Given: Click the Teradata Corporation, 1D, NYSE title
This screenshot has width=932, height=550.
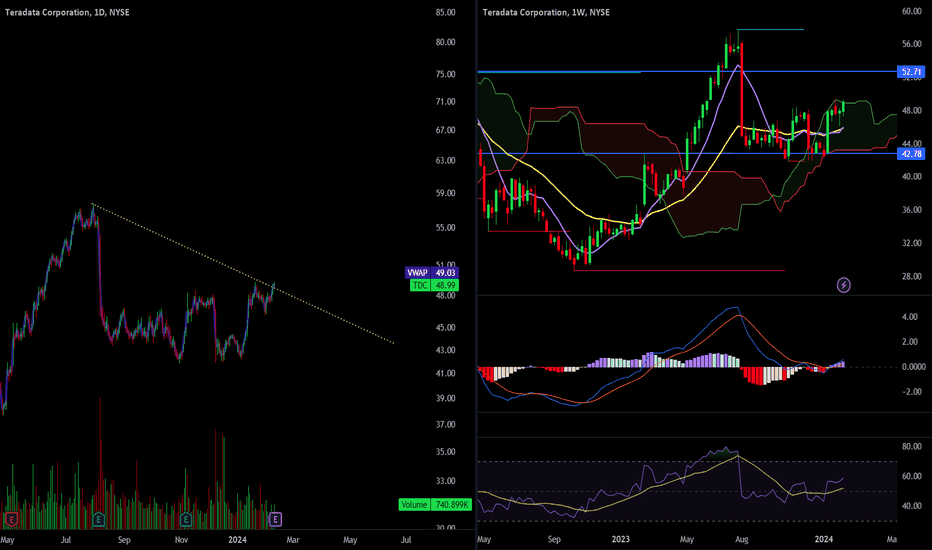Looking at the screenshot, I should pos(67,12).
